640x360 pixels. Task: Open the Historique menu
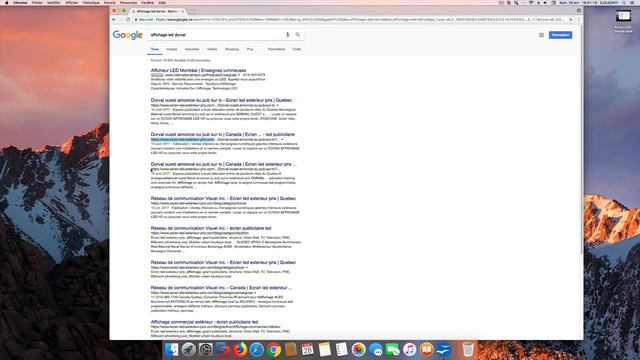91,2
